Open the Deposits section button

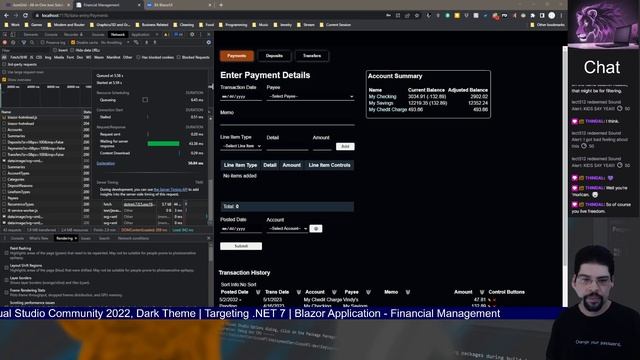pyautogui.click(x=274, y=56)
